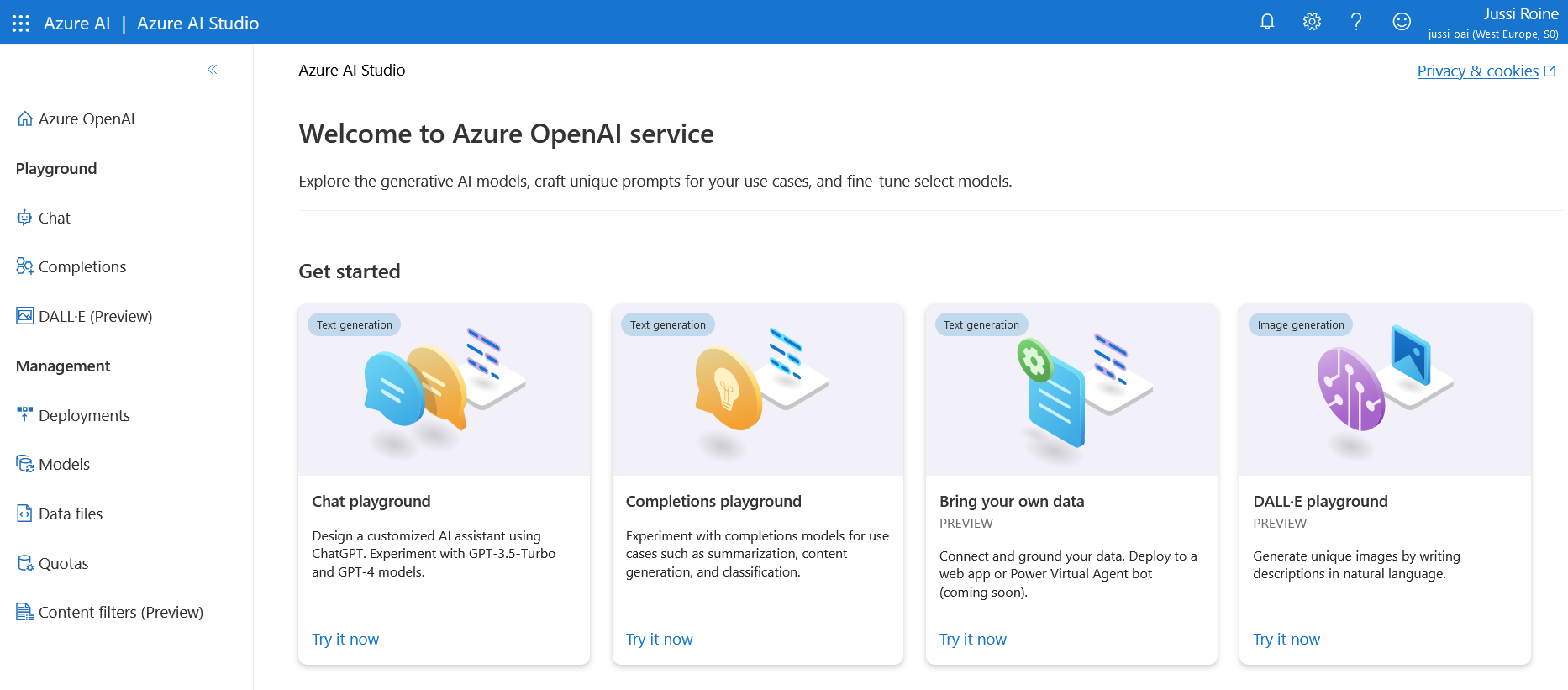Click the Management section heading

(x=63, y=366)
